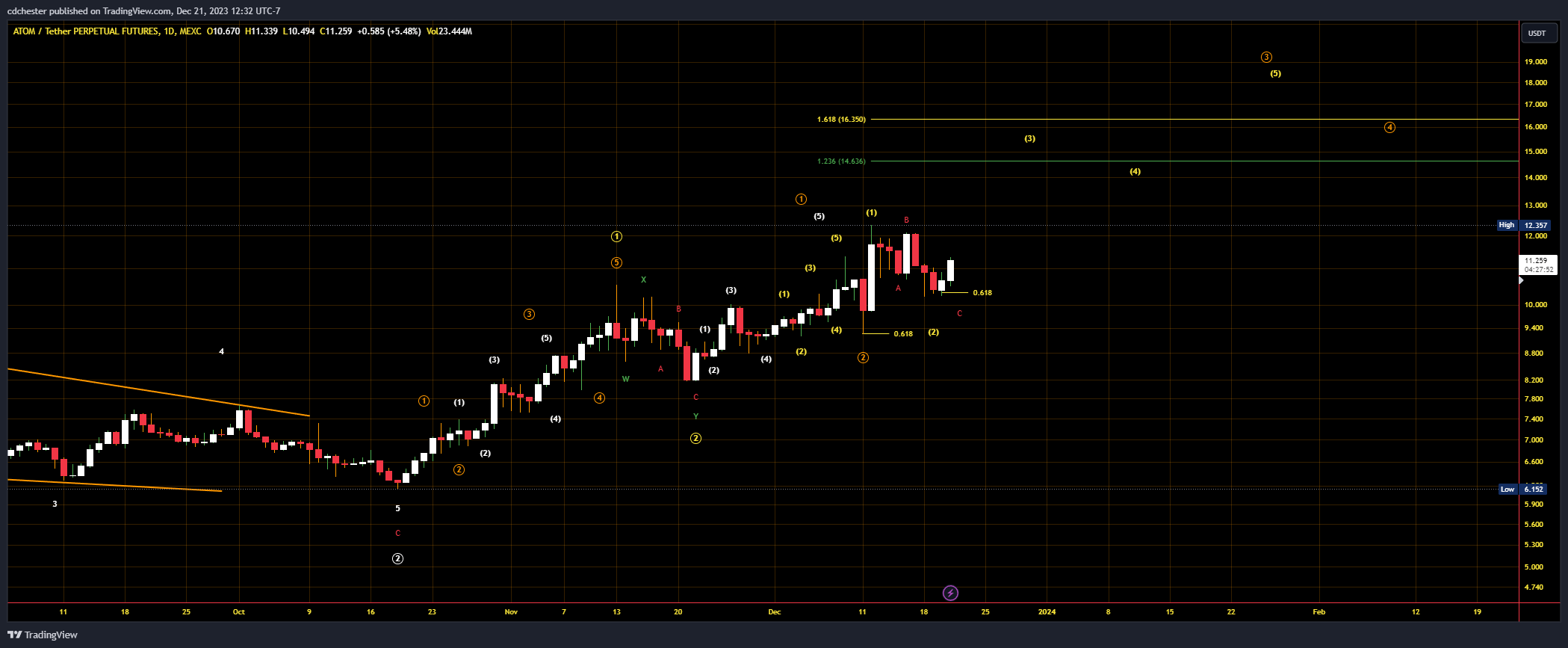Click the 19.000 price axis label
The height and width of the screenshot is (648, 1568).
click(x=1536, y=62)
